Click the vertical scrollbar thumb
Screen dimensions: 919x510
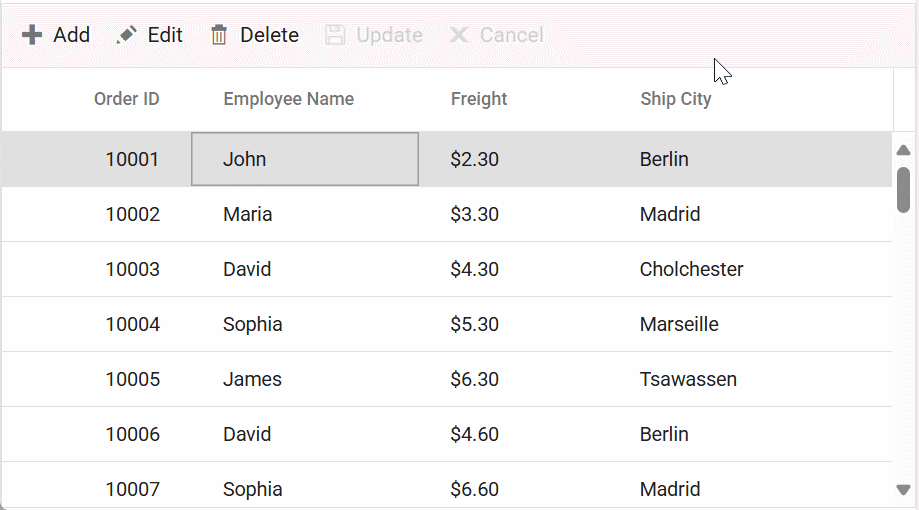(903, 189)
